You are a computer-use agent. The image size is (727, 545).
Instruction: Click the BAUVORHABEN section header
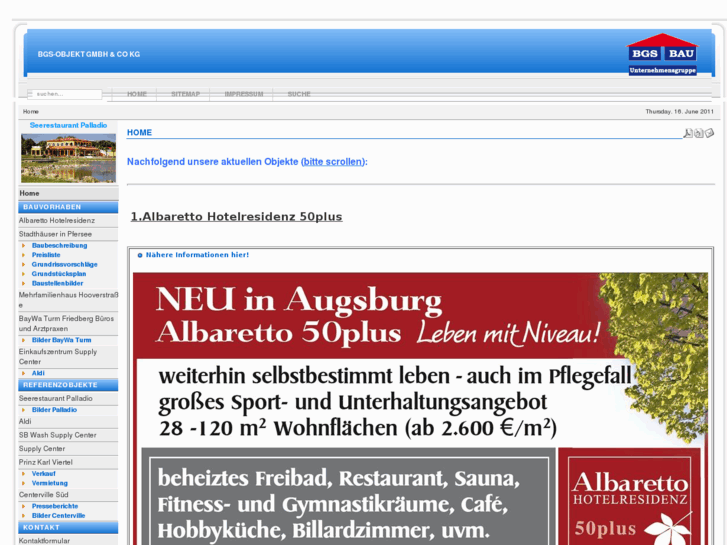pyautogui.click(x=68, y=207)
